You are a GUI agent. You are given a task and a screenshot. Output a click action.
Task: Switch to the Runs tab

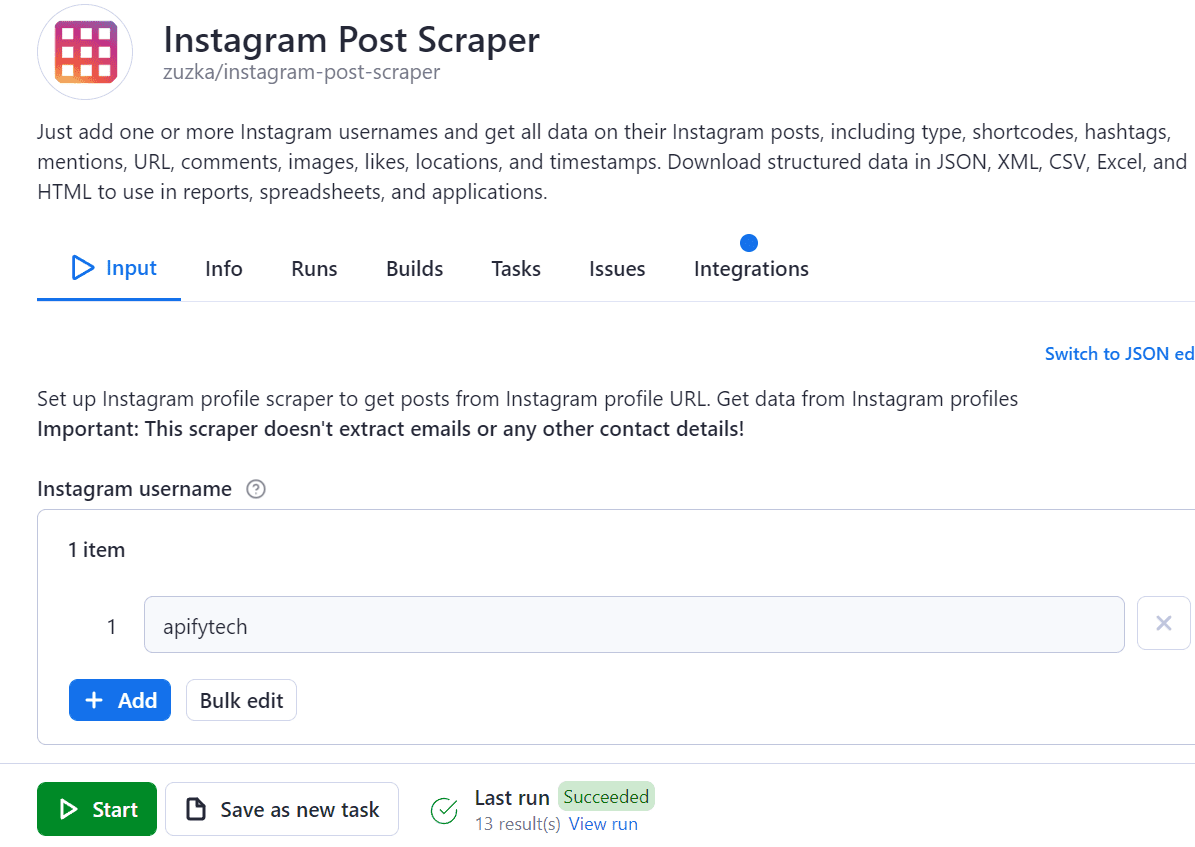coord(313,268)
